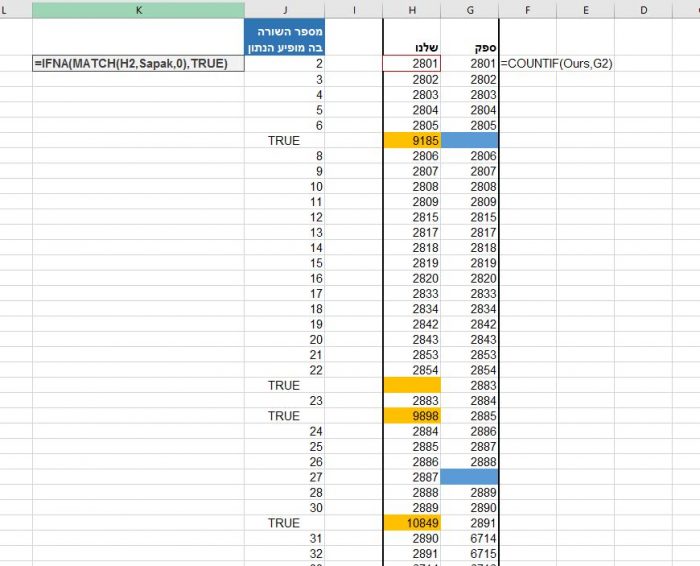The height and width of the screenshot is (566, 700).
Task: Click 2801 in column H outlined in red
Action: pyautogui.click(x=412, y=63)
